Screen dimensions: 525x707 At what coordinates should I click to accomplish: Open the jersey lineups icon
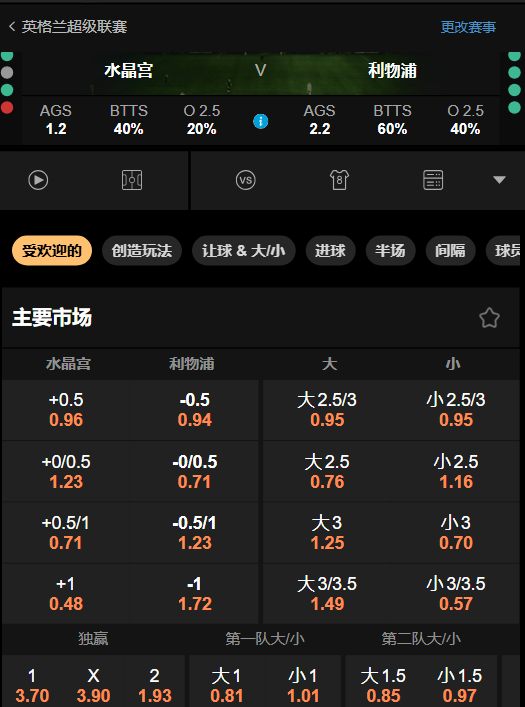[x=339, y=180]
